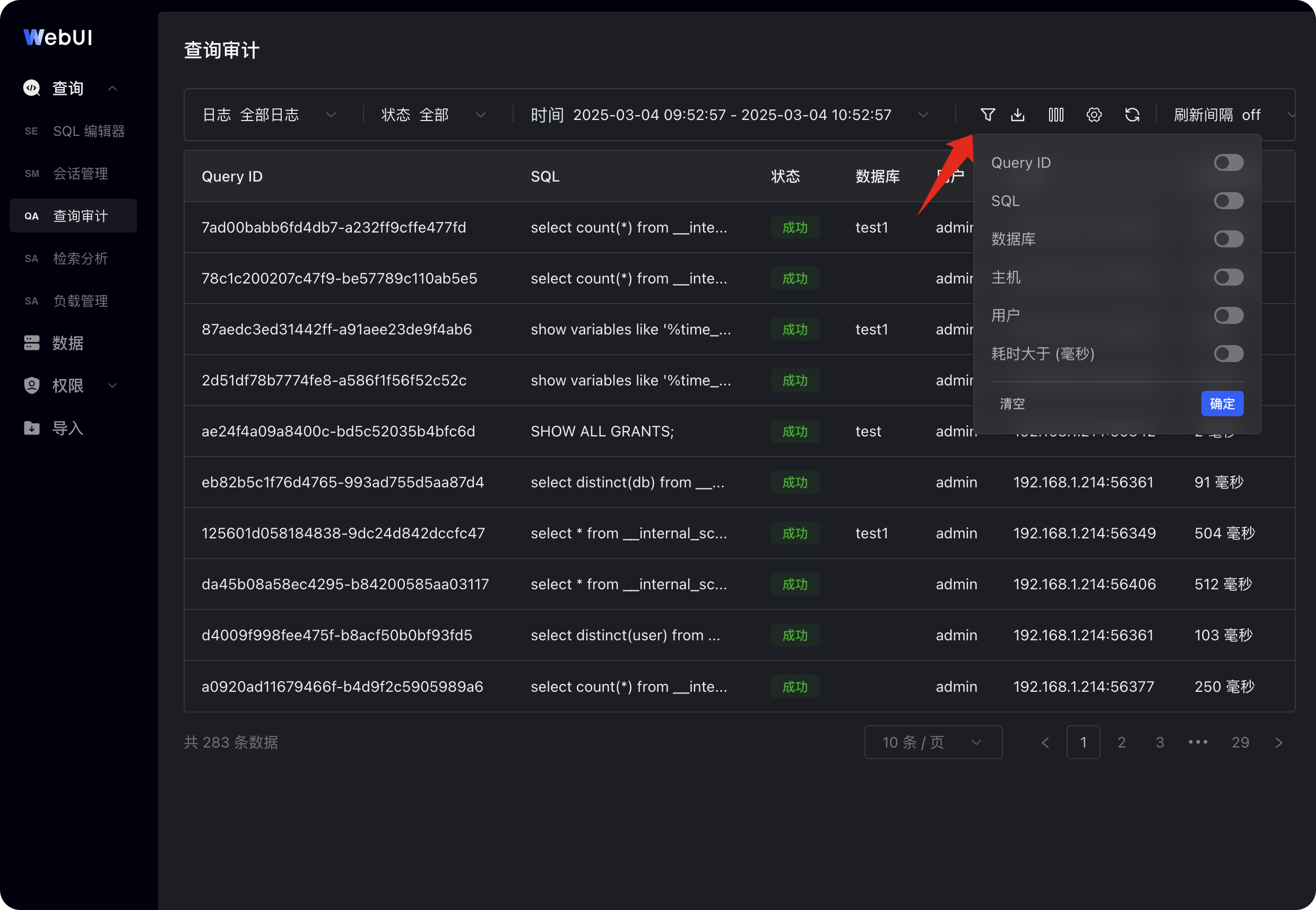Screen dimensions: 1316x910
Task: Toggle the Query ID filter switch
Action: click(1228, 162)
